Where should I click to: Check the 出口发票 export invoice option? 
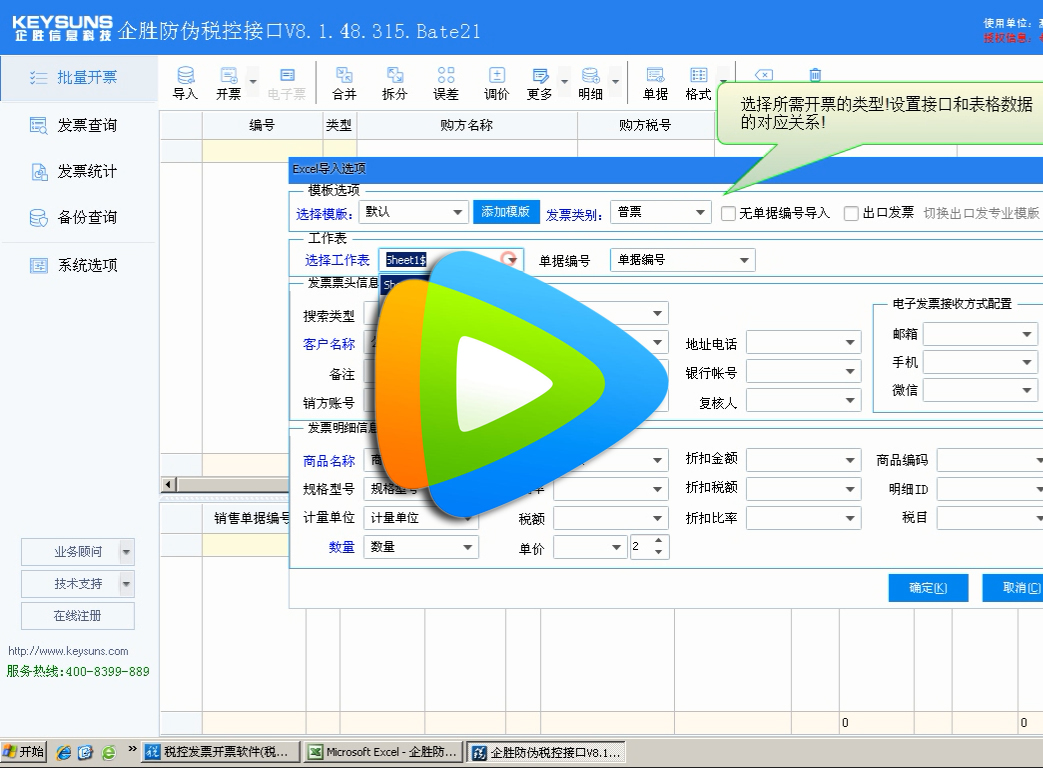(x=851, y=212)
